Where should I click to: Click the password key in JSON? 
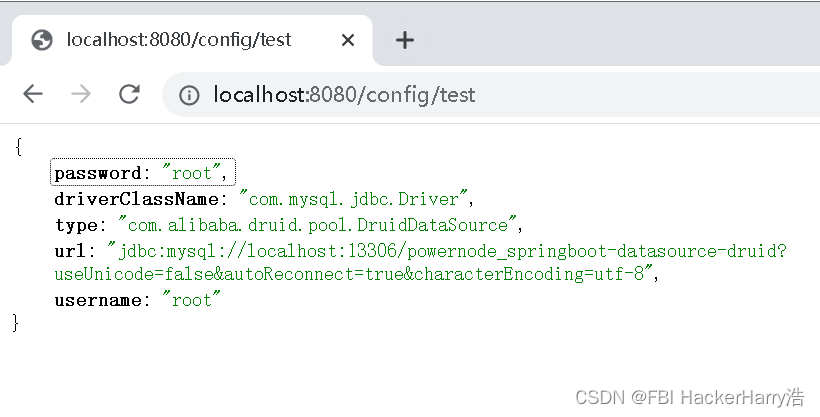[x=97, y=173]
